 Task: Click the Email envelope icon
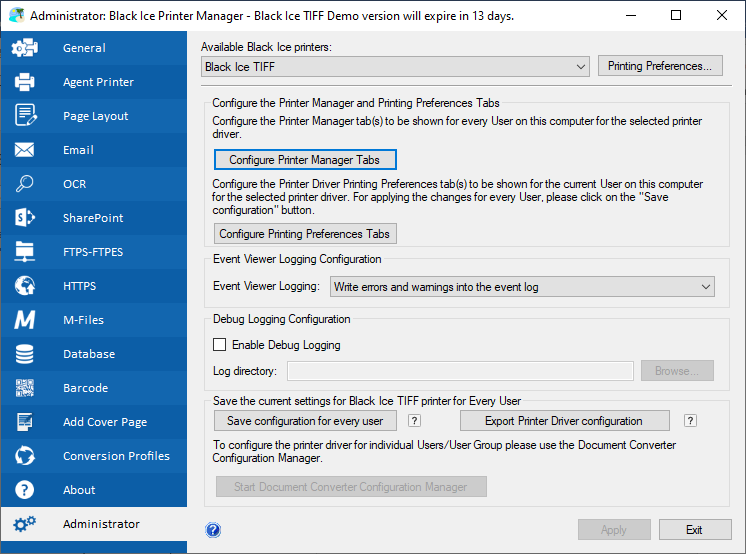[x=25, y=150]
